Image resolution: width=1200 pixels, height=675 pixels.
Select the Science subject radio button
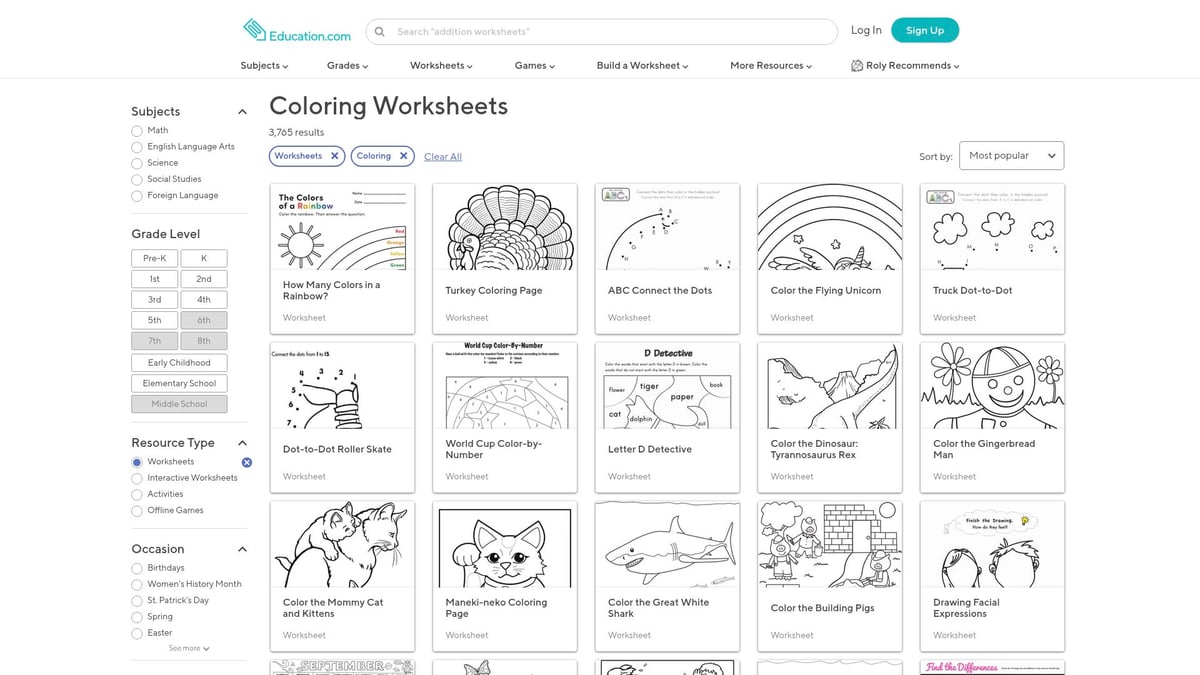point(136,162)
